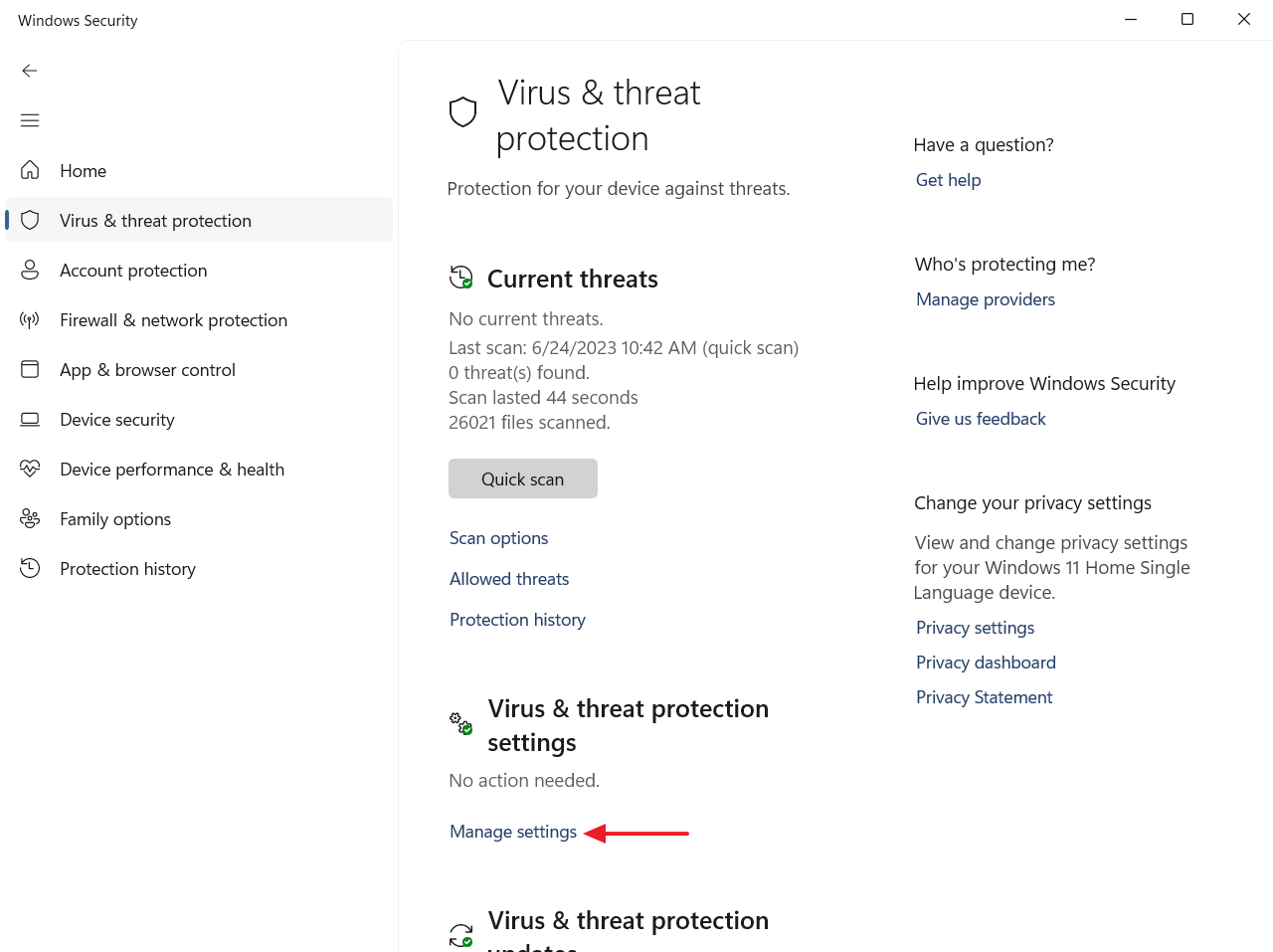Click the Account protection person icon
Screen dimensions: 1273x952
(30, 270)
